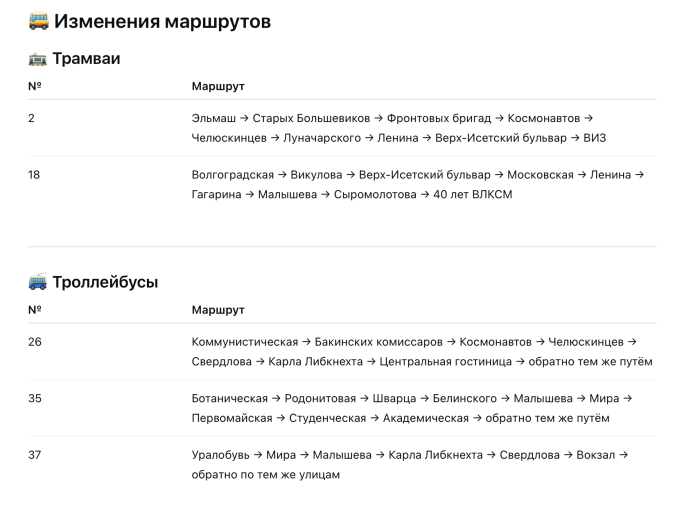
Task: Click the № column header in trolleybus table
Action: coord(34,310)
